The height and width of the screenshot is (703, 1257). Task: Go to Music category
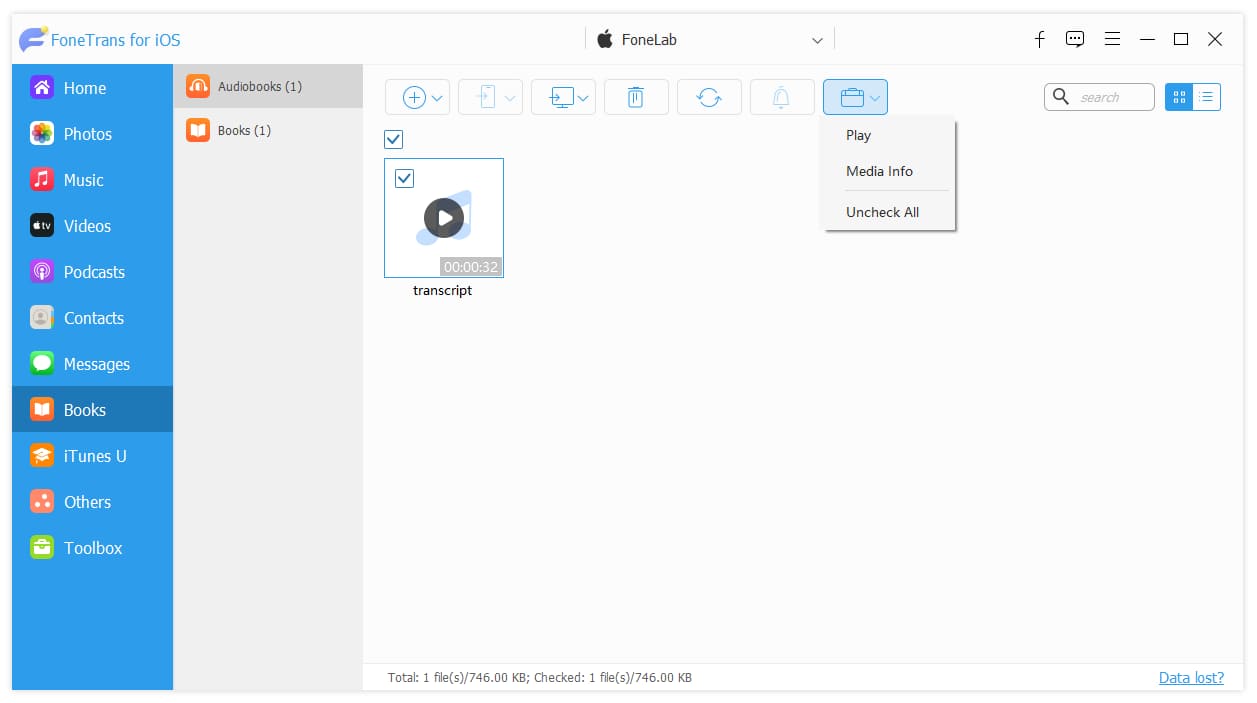point(92,180)
